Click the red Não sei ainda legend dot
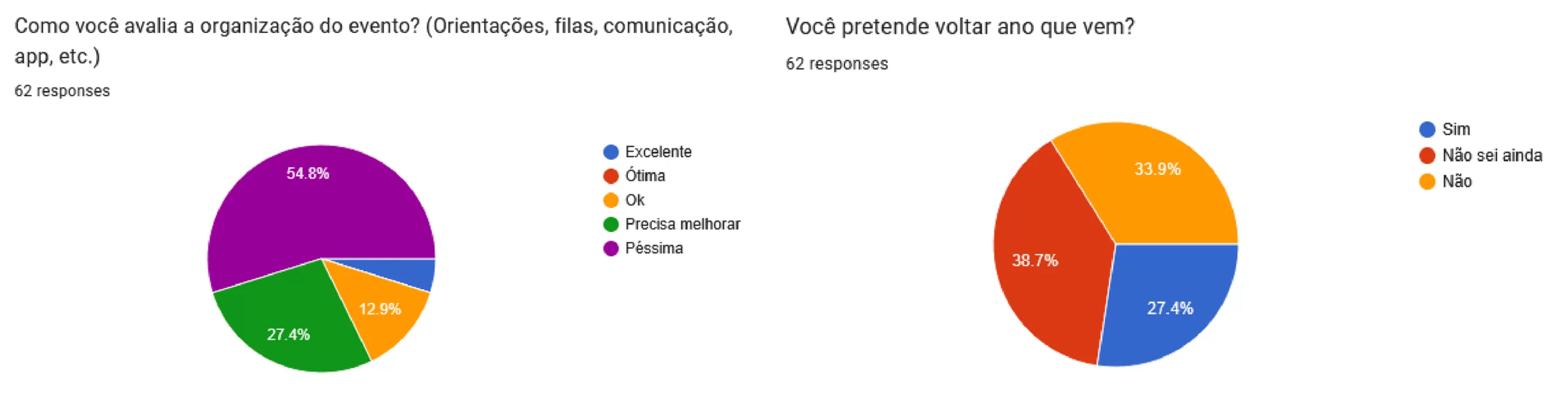The width and height of the screenshot is (1568, 396). [1427, 155]
